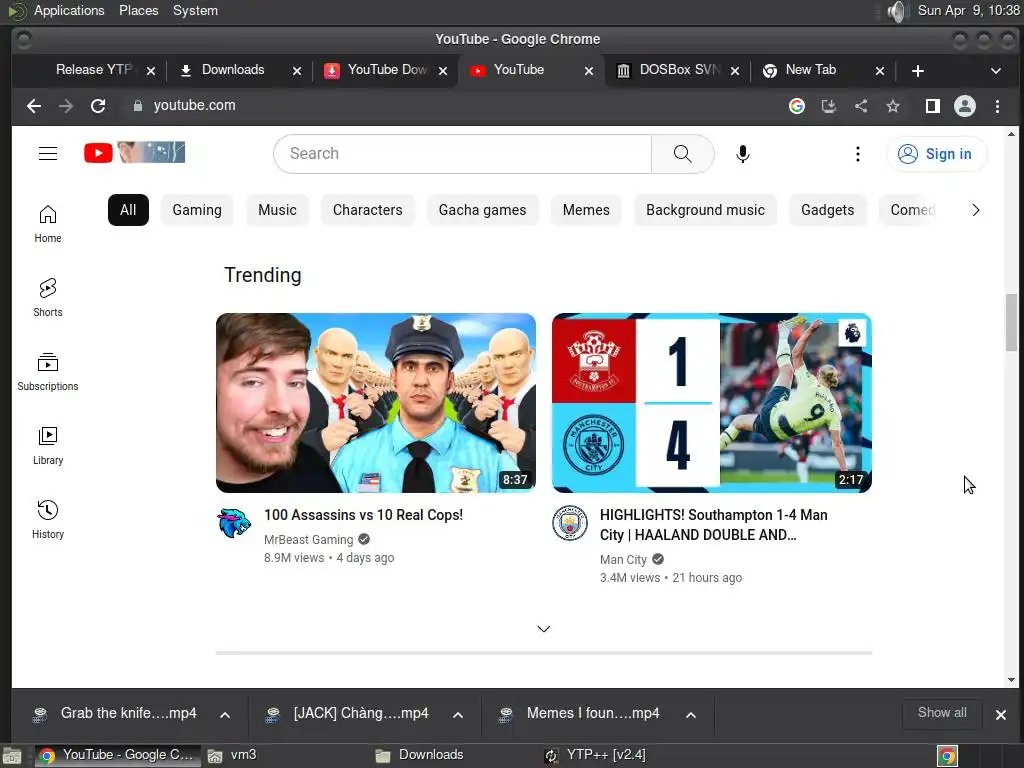Open MrBeast Gaming channel name link

click(x=308, y=540)
